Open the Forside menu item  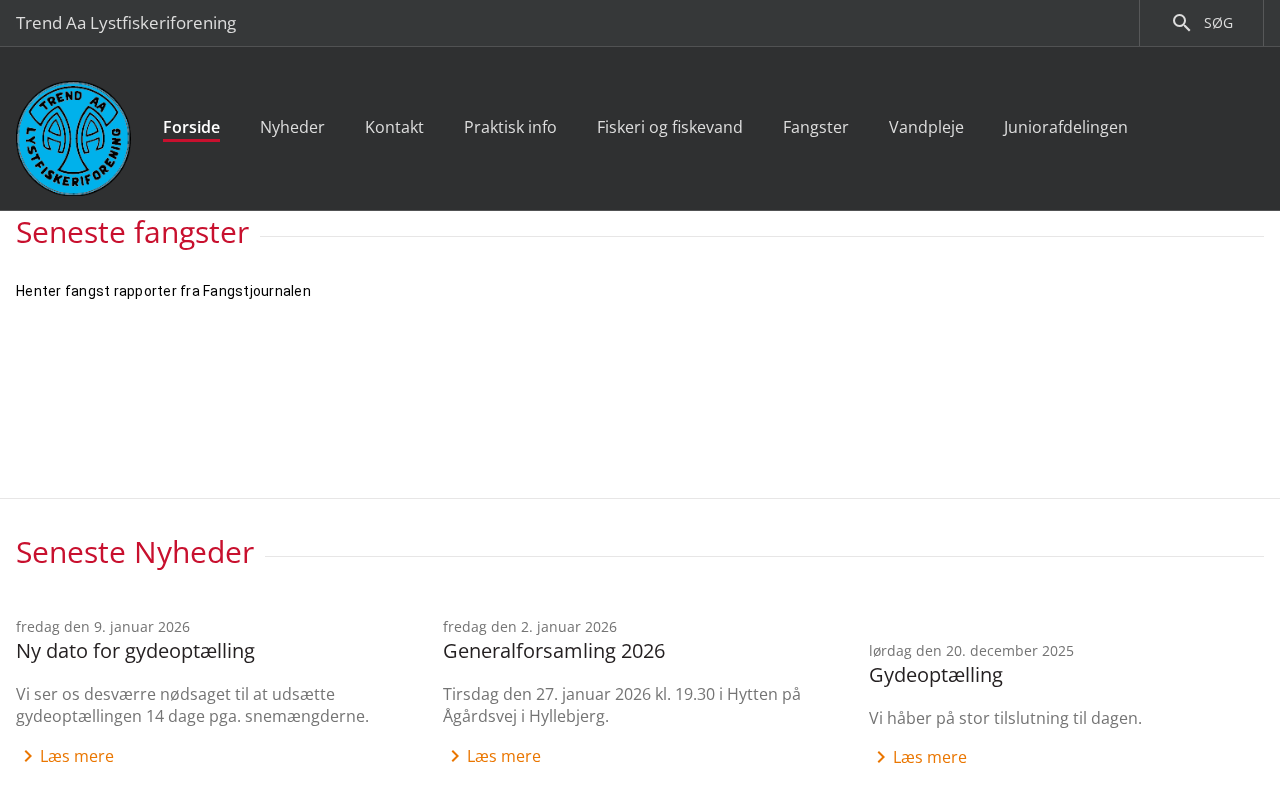point(191,127)
